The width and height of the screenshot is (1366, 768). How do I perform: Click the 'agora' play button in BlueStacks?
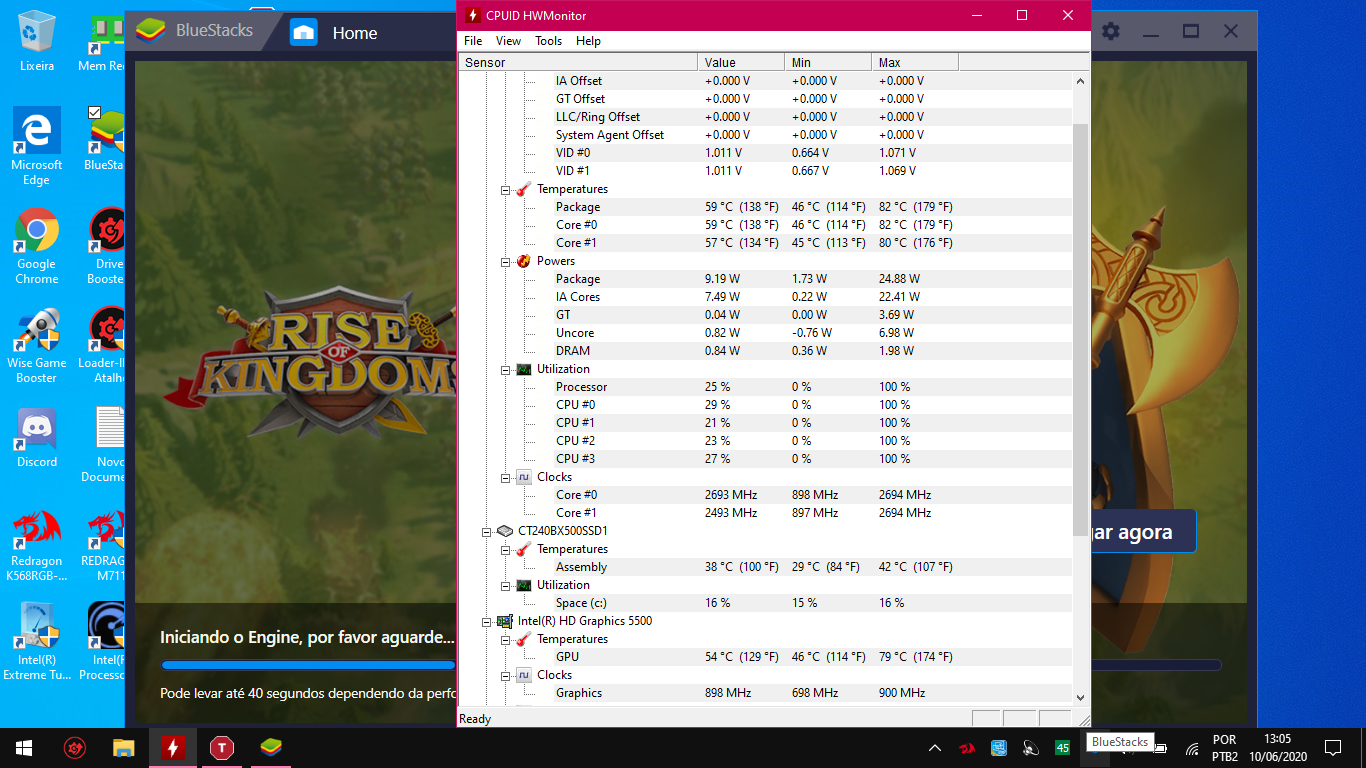point(1143,532)
